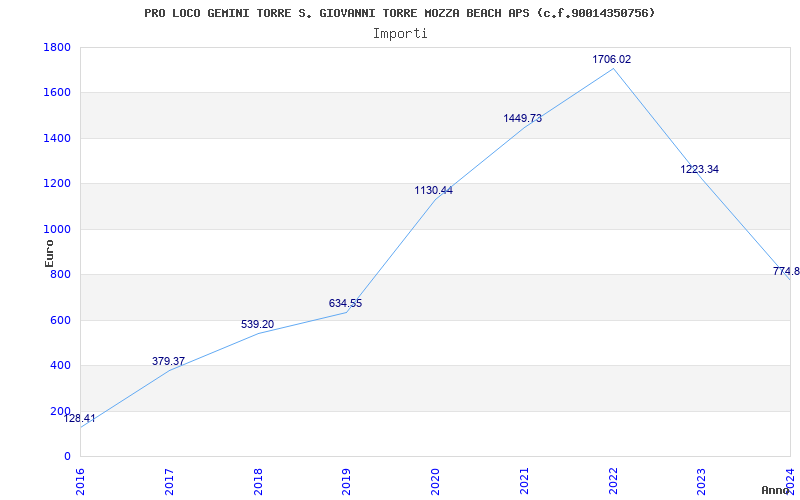The width and height of the screenshot is (800, 500).
Task: Select the 2023 year axis label
Action: 702,481
